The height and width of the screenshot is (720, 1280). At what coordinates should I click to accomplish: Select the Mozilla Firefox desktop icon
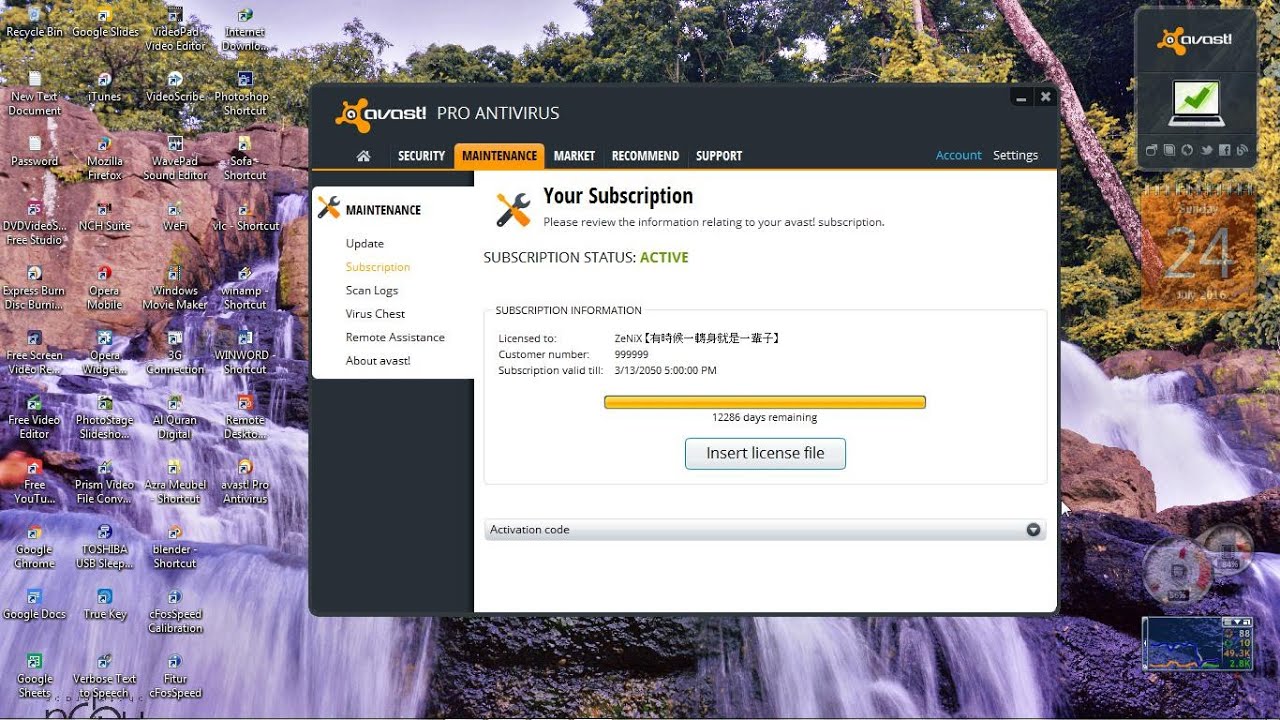tap(104, 160)
